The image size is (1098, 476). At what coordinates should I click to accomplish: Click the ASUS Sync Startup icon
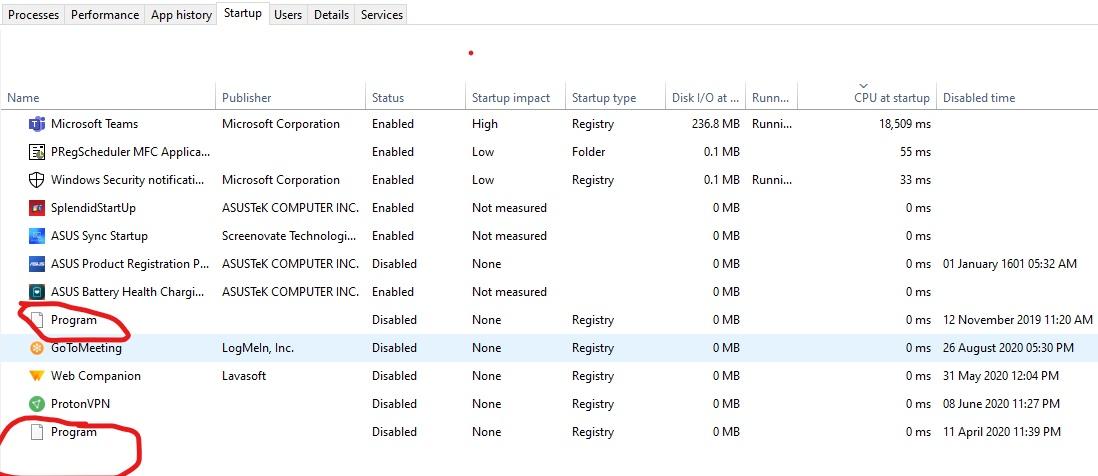pyautogui.click(x=36, y=236)
